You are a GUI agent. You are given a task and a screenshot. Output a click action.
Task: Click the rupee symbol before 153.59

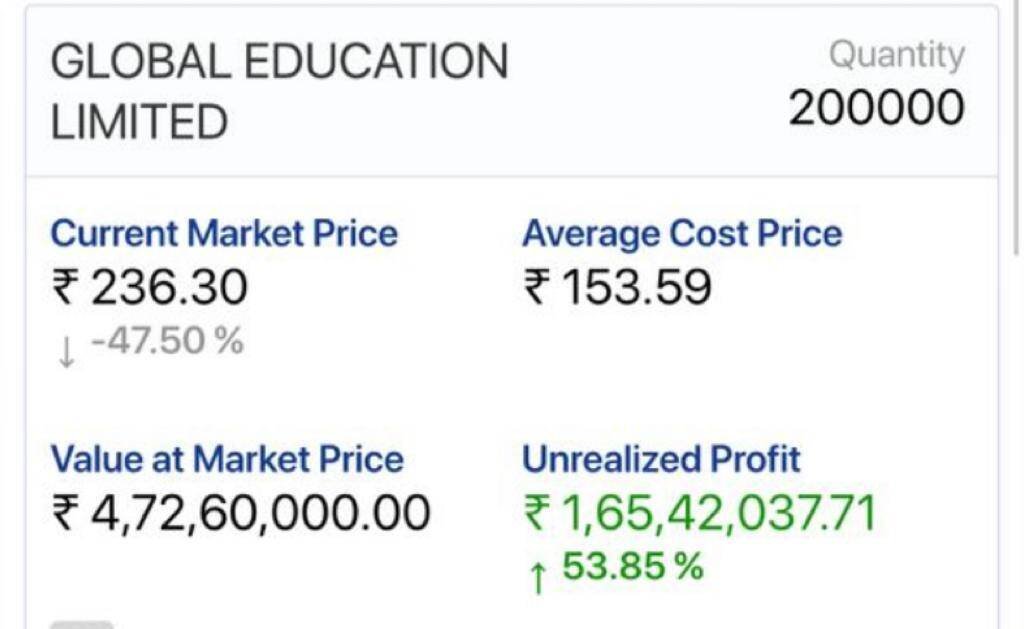click(538, 289)
